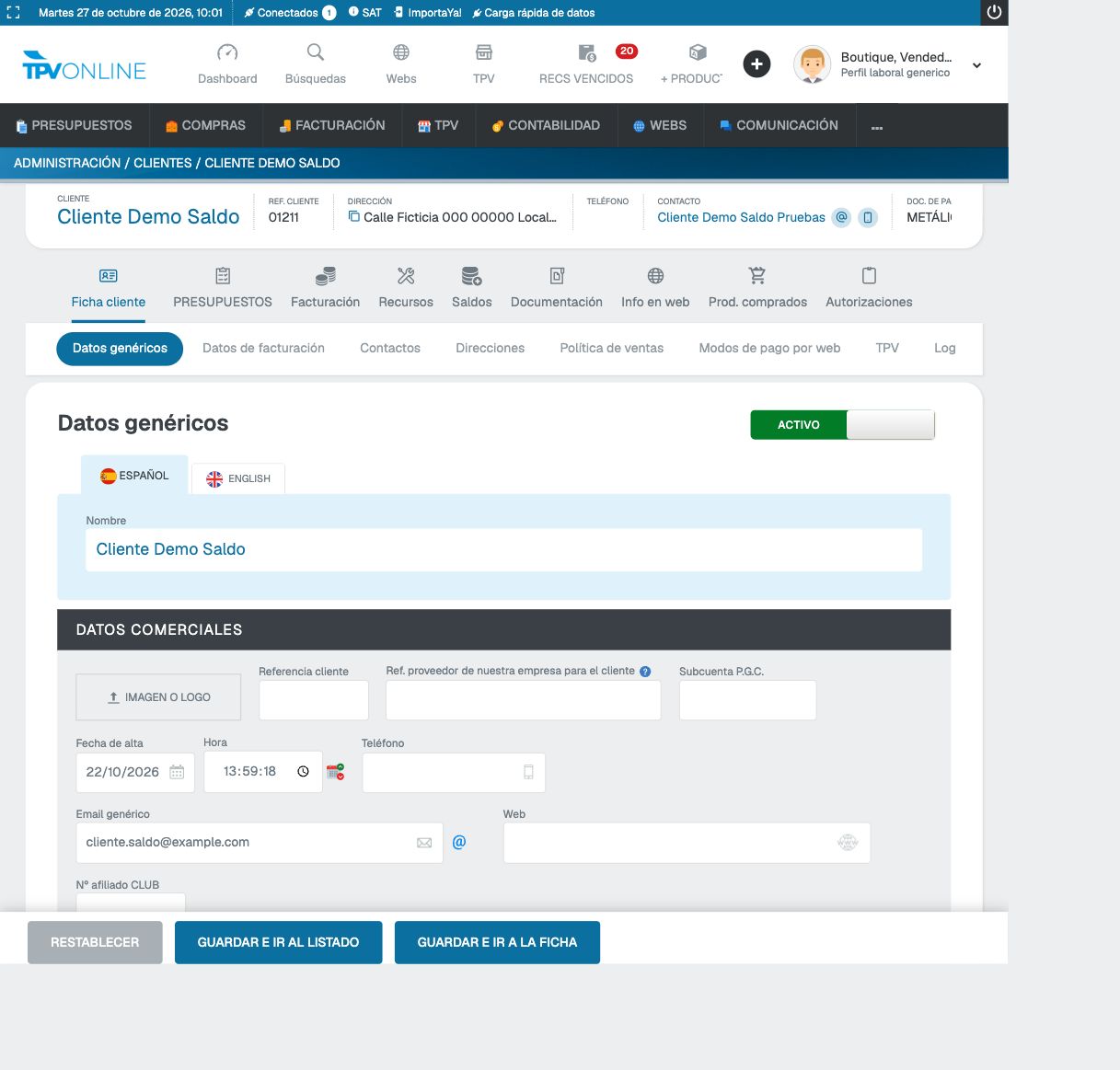
Task: Expand the more menu ellipsis in navigation bar
Action: 877,127
